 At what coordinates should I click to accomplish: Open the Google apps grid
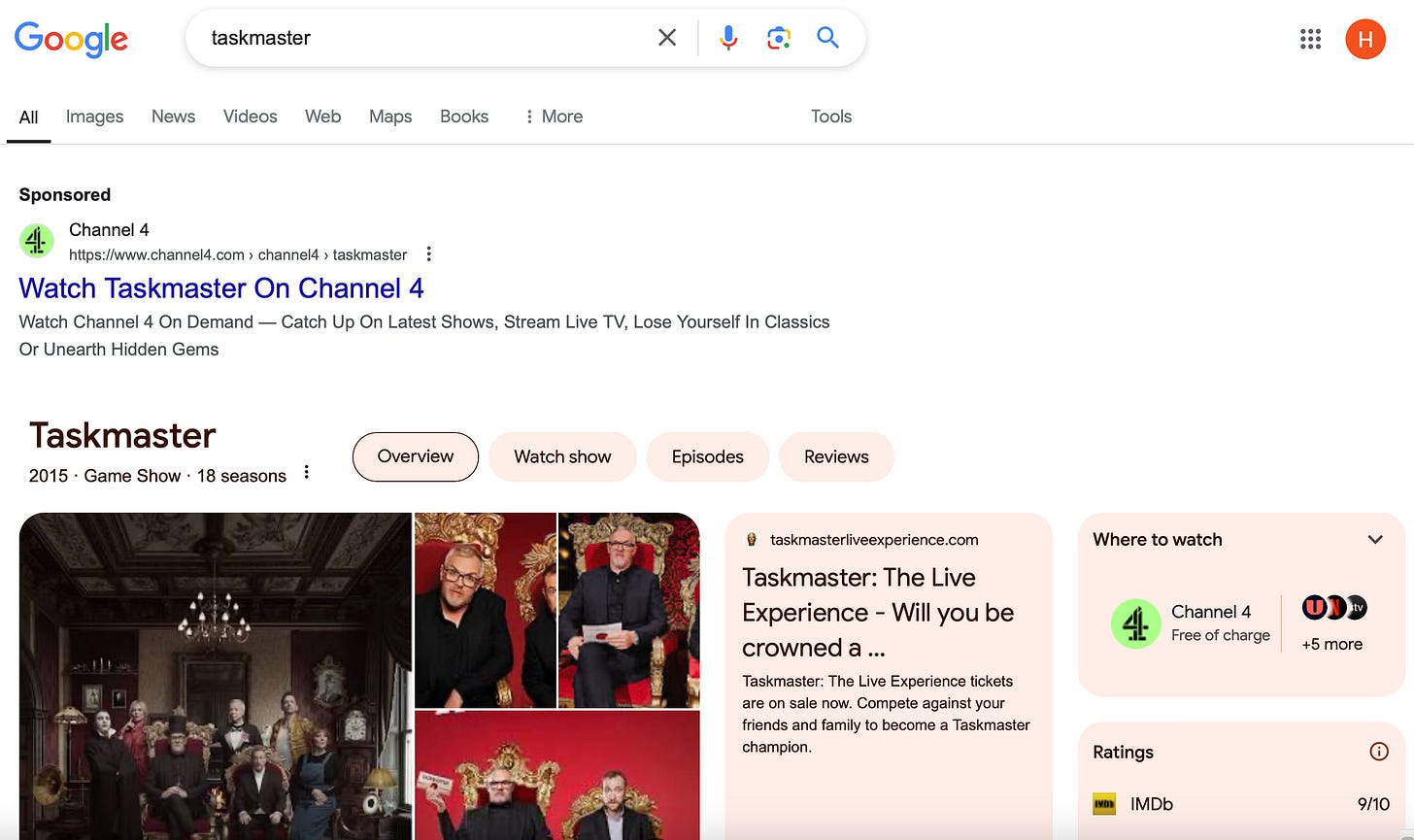pyautogui.click(x=1311, y=39)
